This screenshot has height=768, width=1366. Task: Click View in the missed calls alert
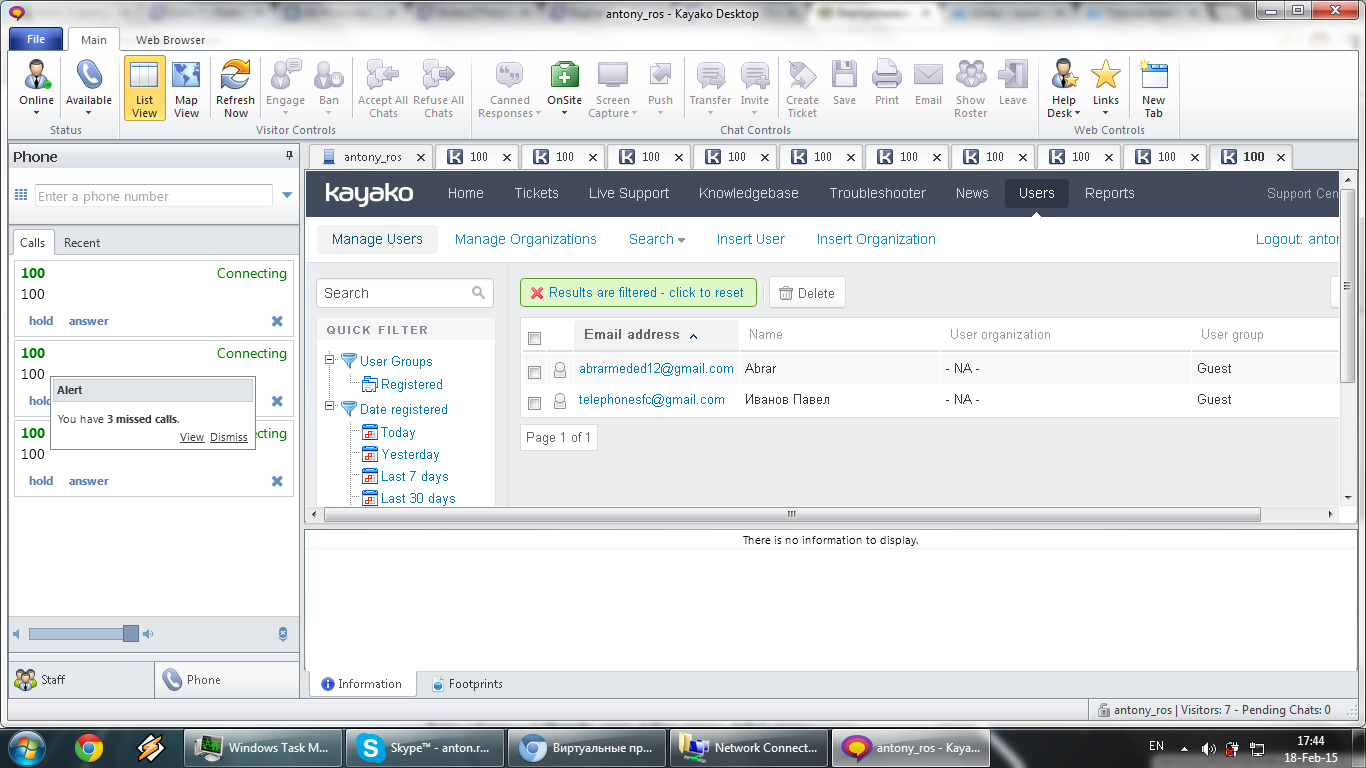[x=192, y=437]
